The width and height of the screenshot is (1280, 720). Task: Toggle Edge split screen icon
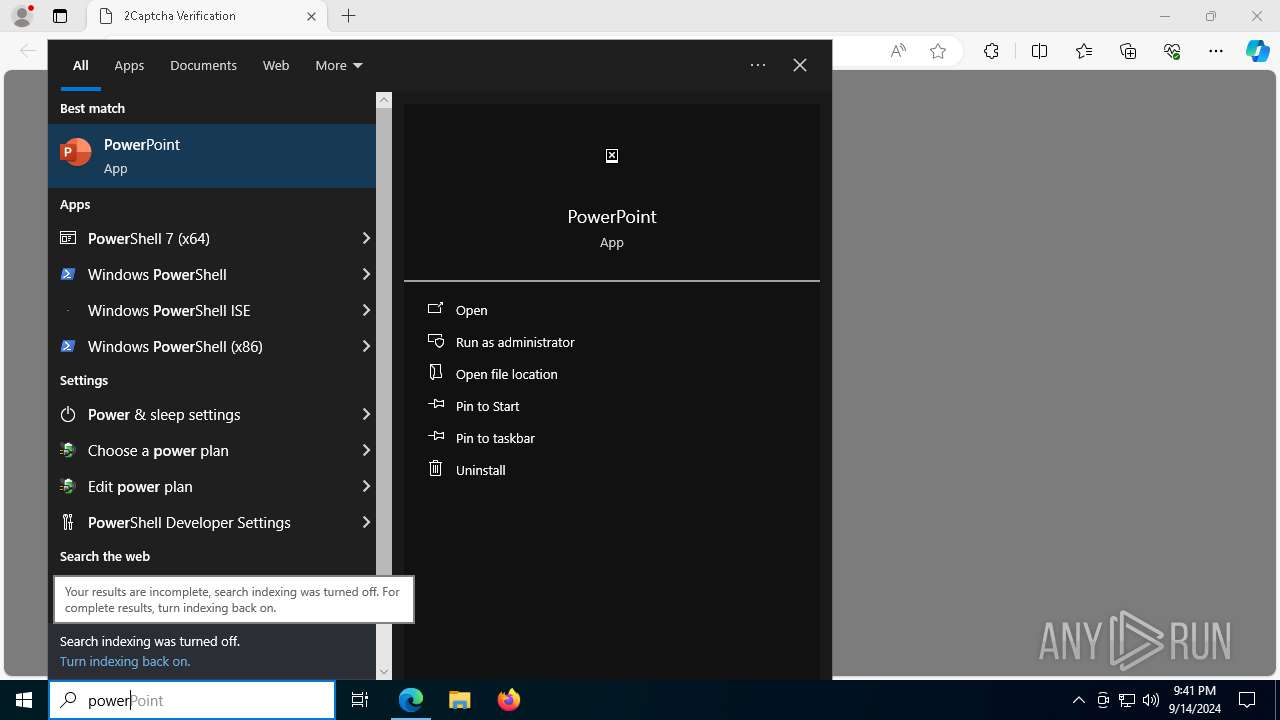coord(1039,51)
